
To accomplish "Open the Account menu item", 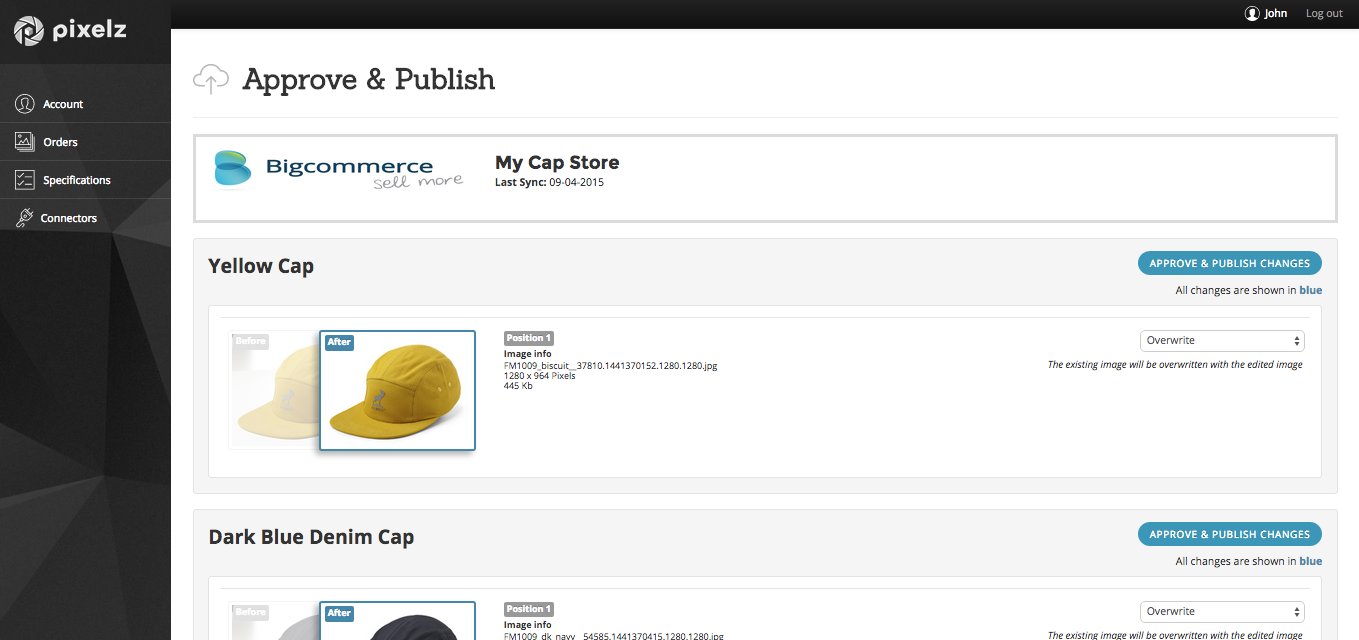I will pyautogui.click(x=63, y=104).
